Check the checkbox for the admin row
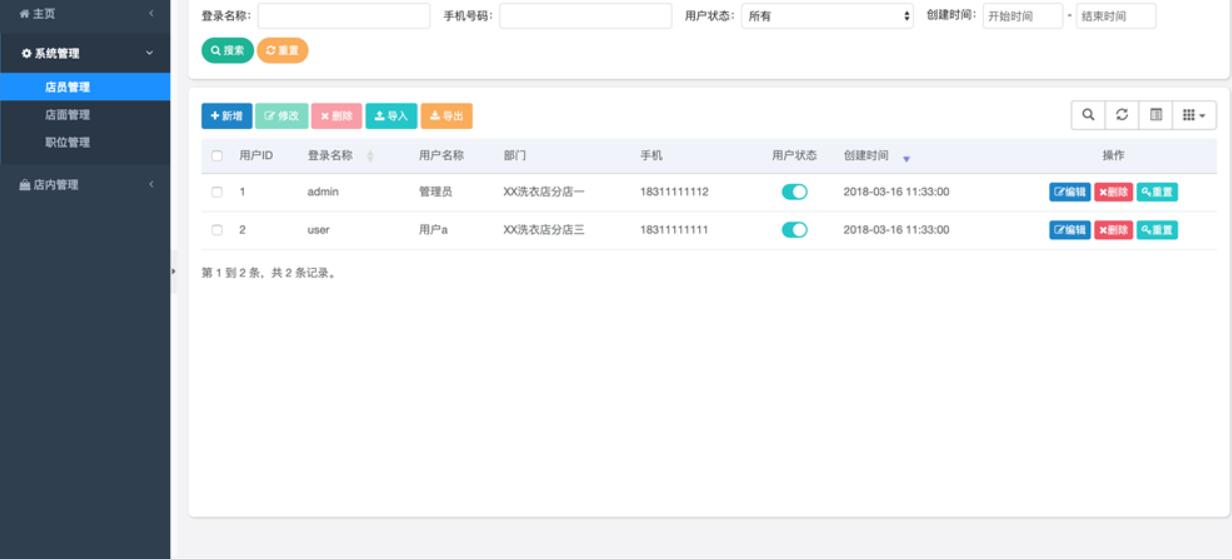This screenshot has width=1232, height=559. click(x=217, y=192)
